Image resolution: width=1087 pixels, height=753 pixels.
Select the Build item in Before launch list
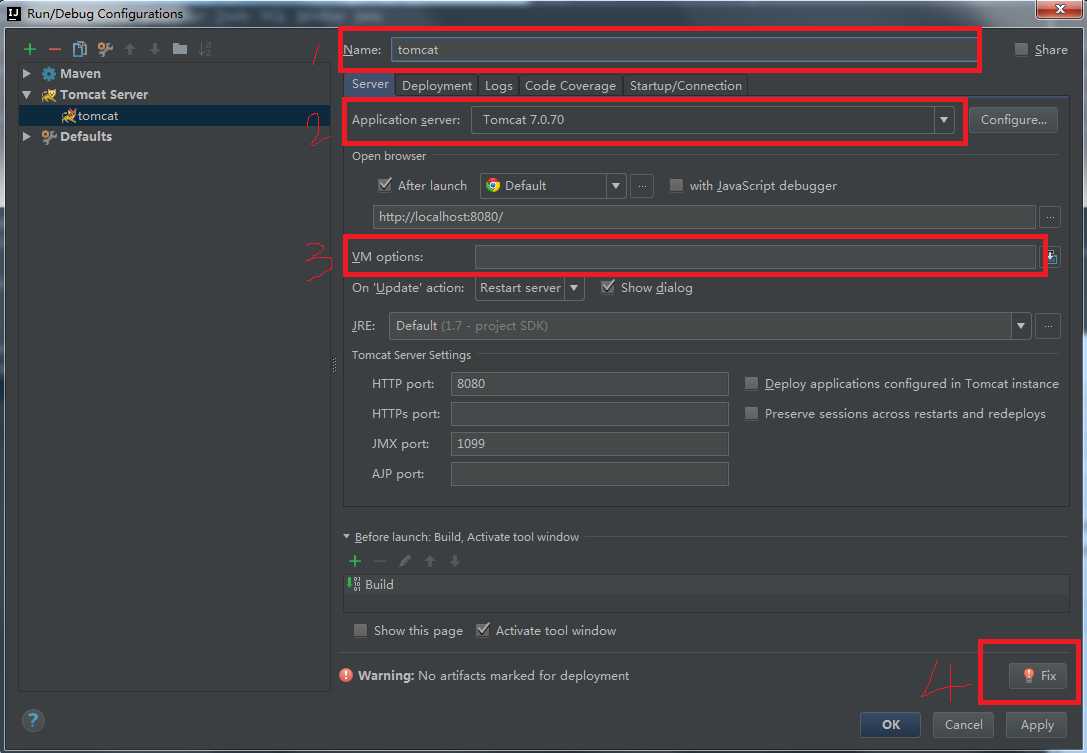click(706, 585)
